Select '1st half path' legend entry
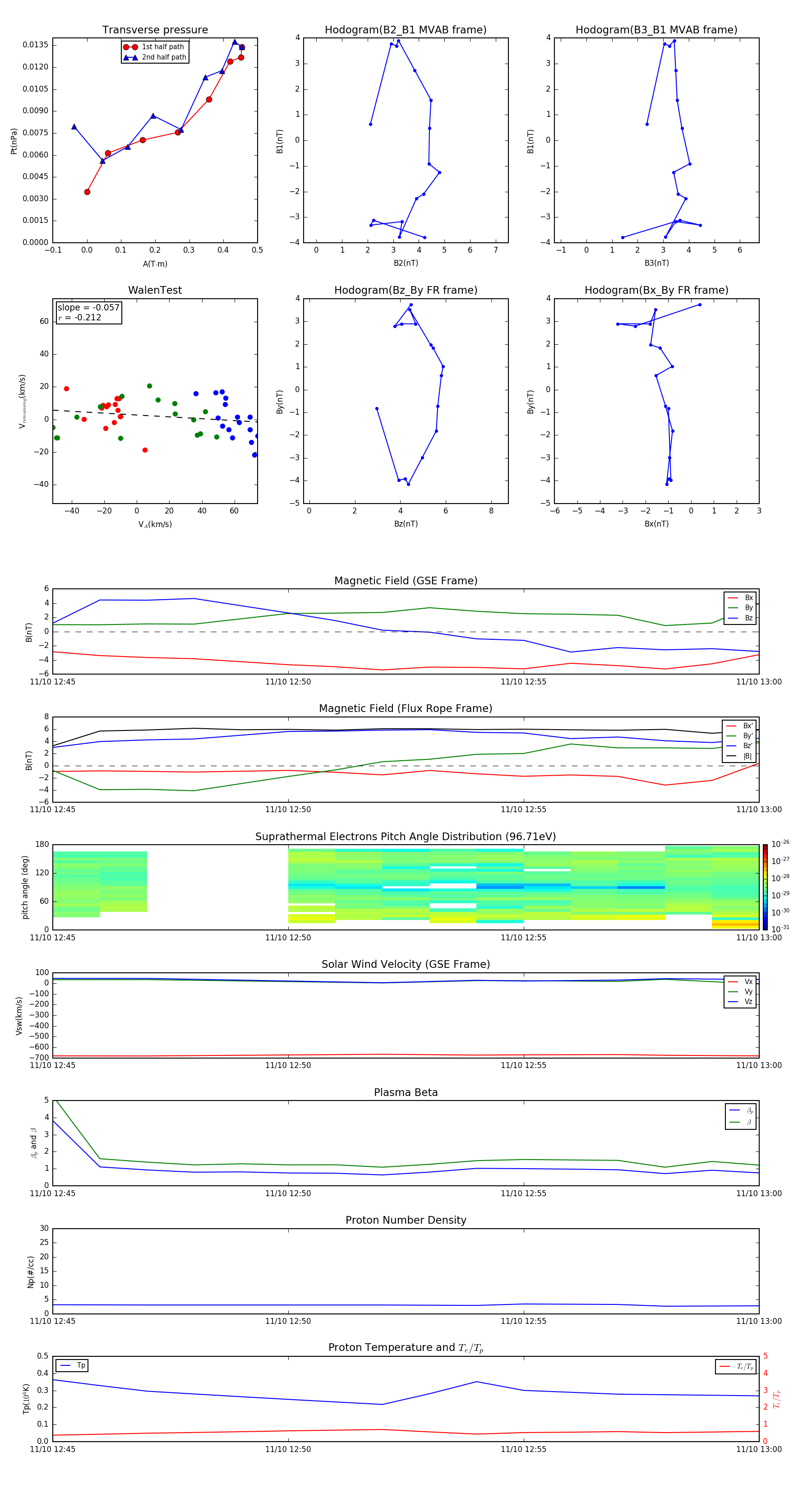The height and width of the screenshot is (1489, 812). [x=154, y=47]
